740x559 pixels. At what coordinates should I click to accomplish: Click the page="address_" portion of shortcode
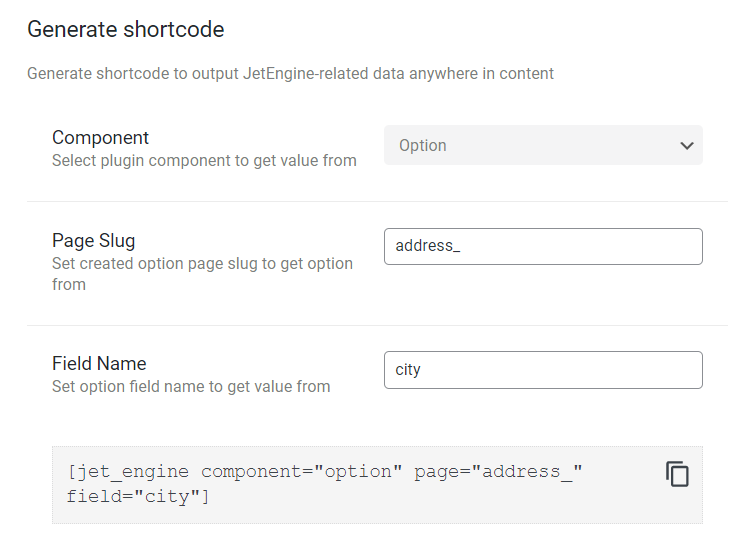(498, 472)
